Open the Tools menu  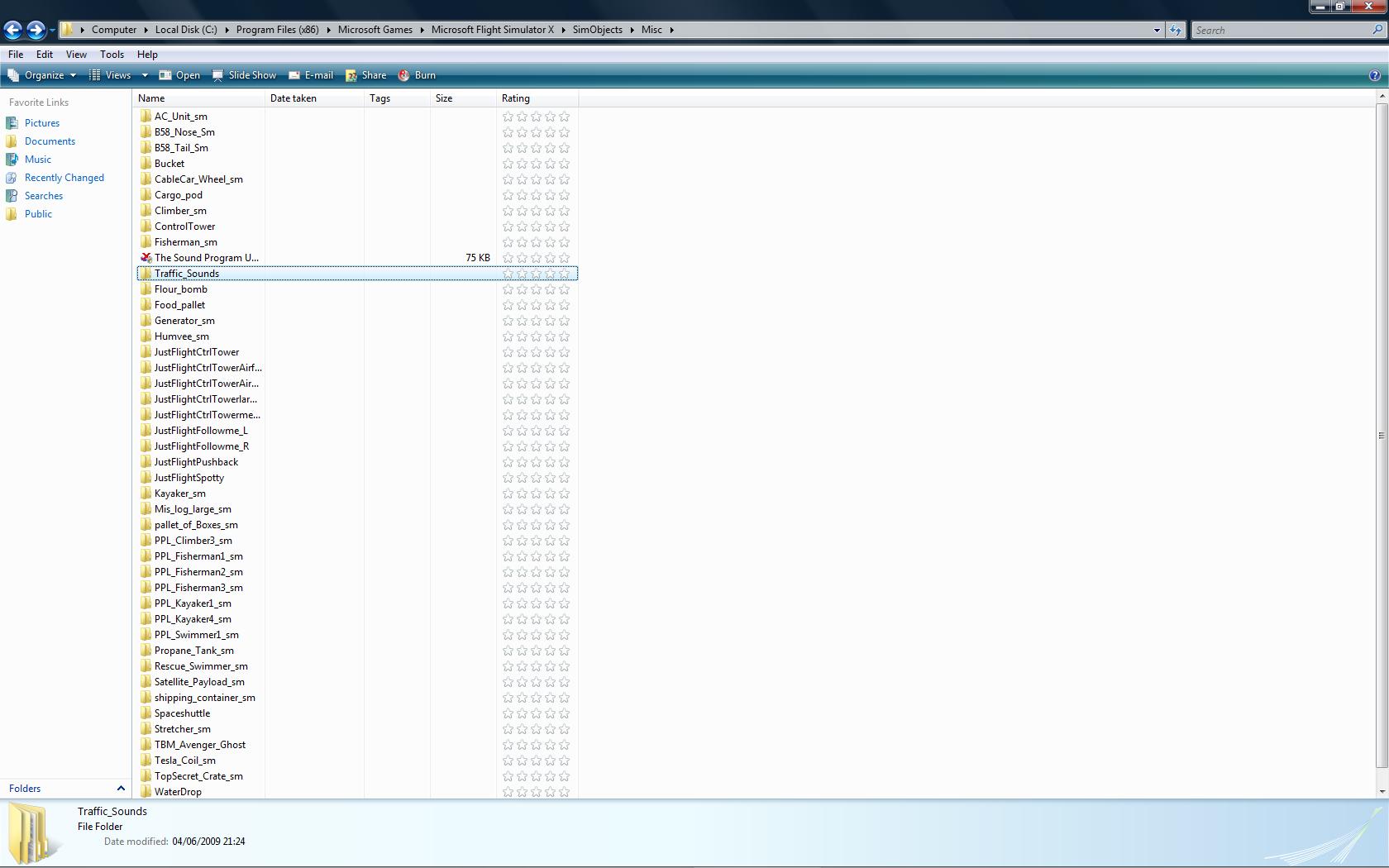[x=112, y=55]
